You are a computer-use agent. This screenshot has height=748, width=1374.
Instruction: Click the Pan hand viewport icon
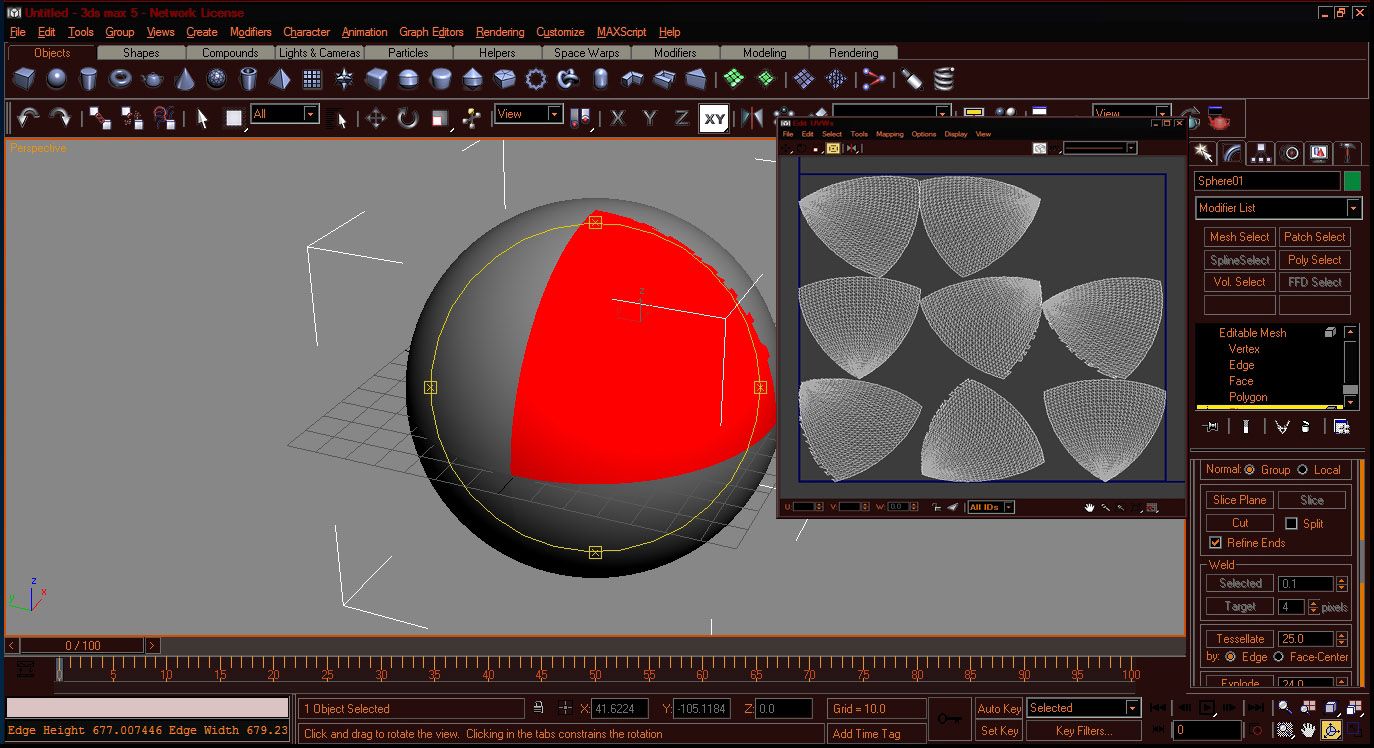1309,730
